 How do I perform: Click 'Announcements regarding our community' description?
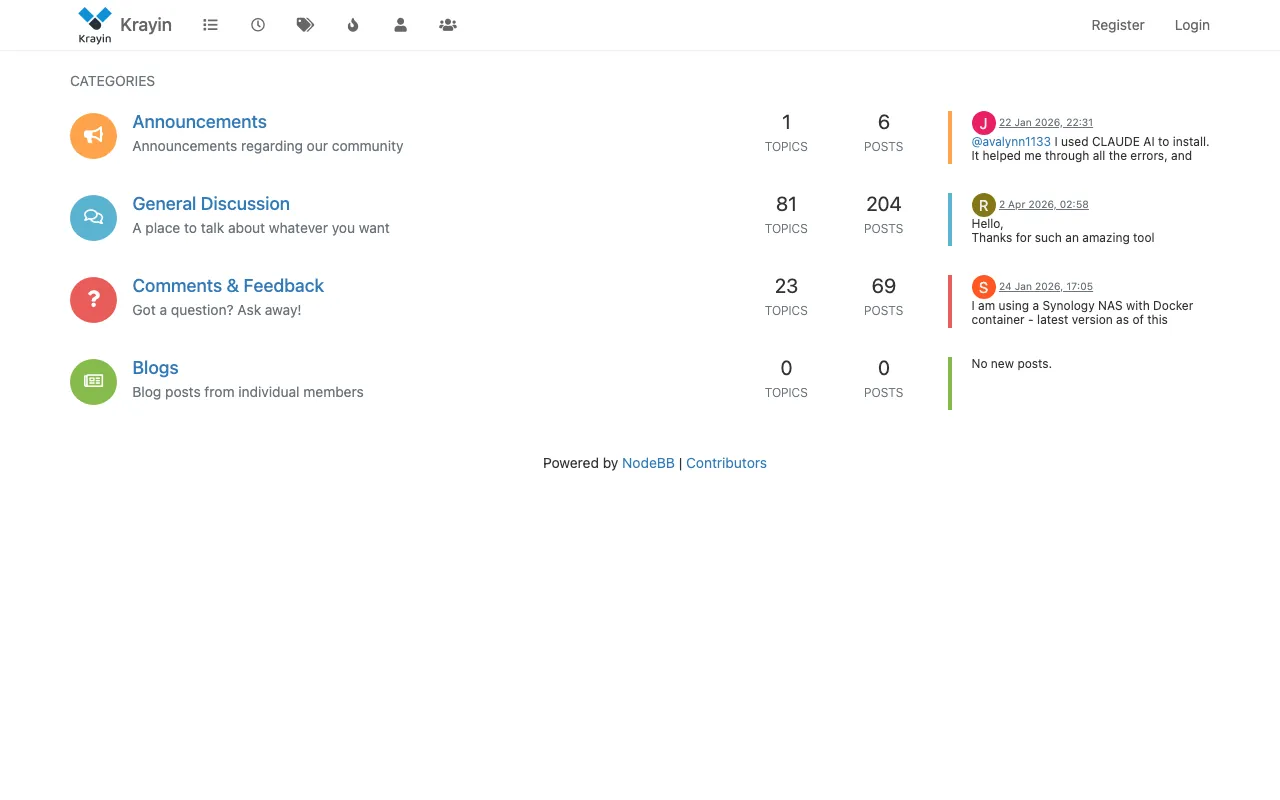point(268,146)
